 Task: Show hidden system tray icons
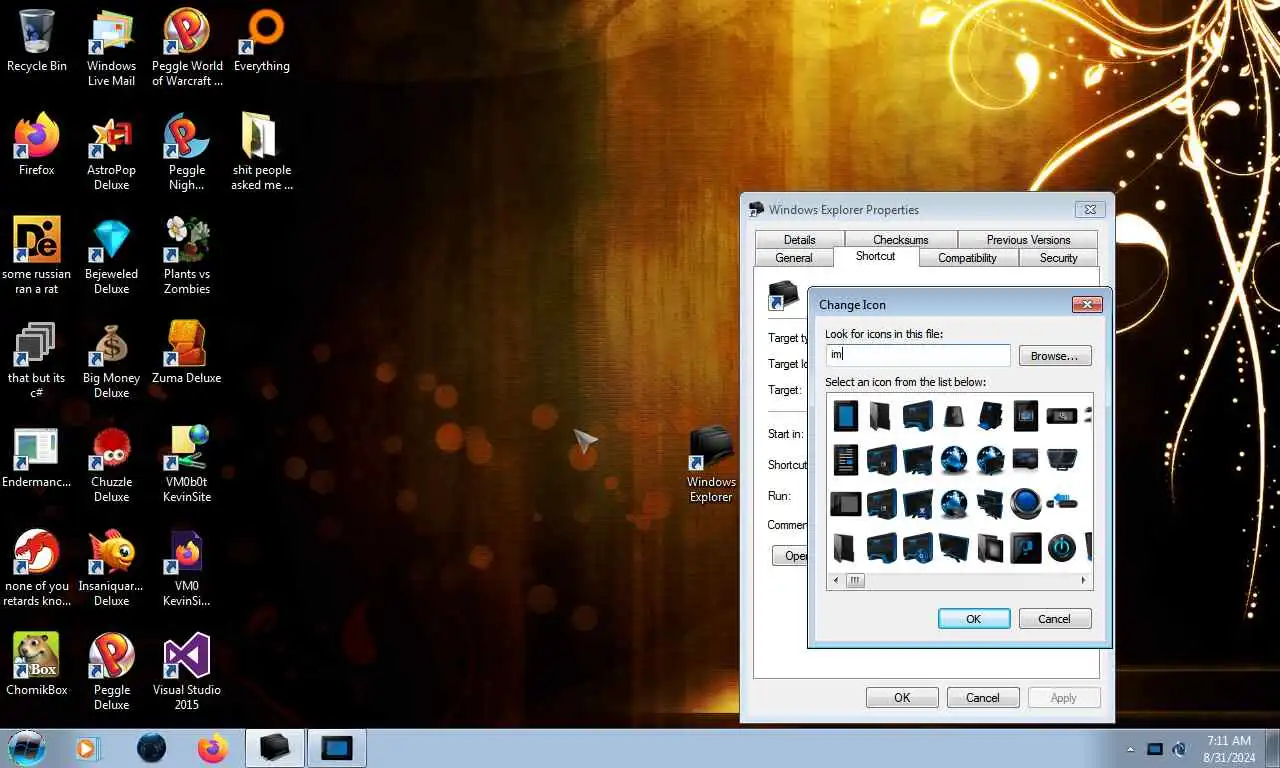(1131, 749)
